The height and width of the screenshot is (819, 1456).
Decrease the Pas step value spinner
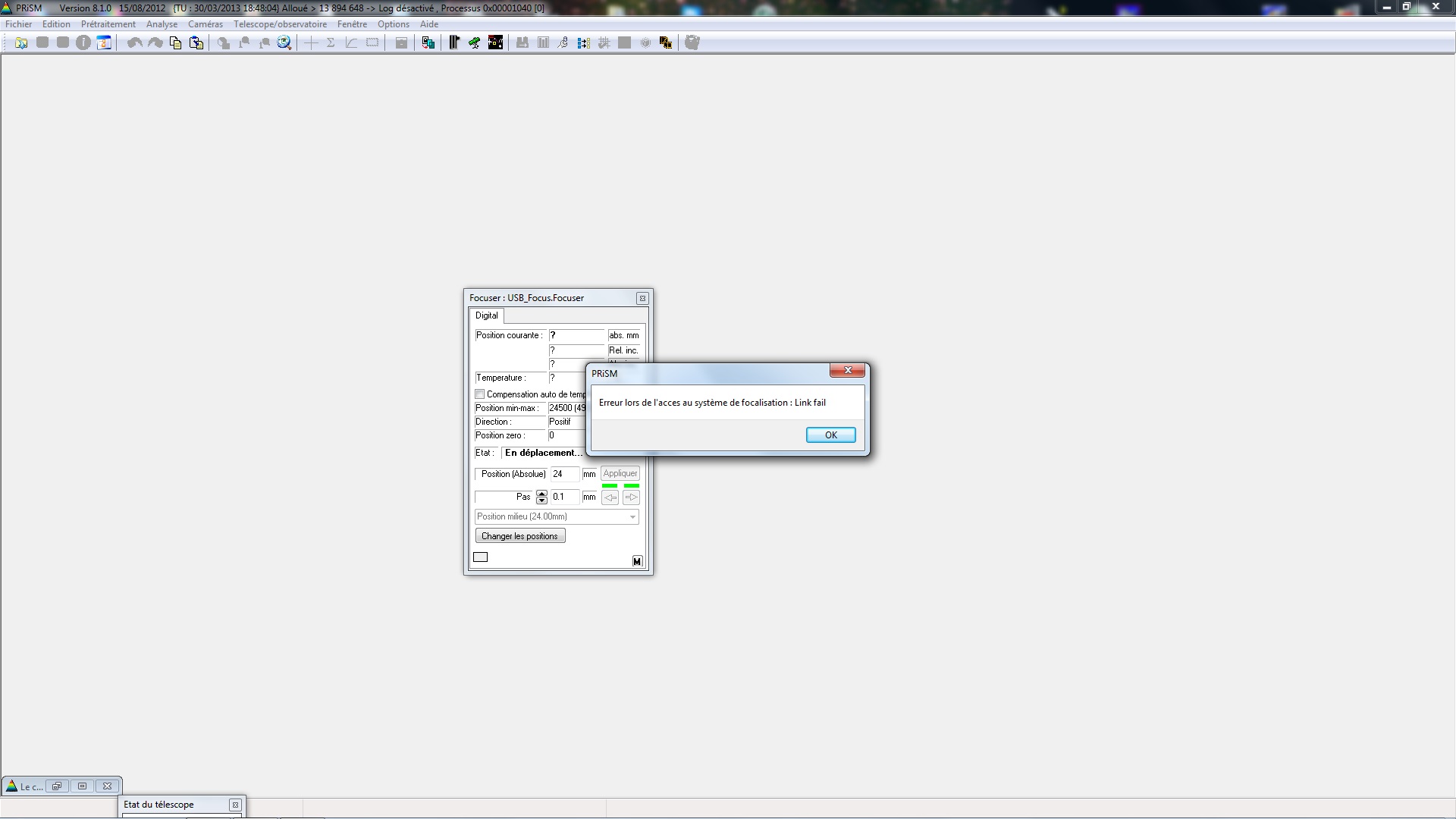pyautogui.click(x=541, y=500)
